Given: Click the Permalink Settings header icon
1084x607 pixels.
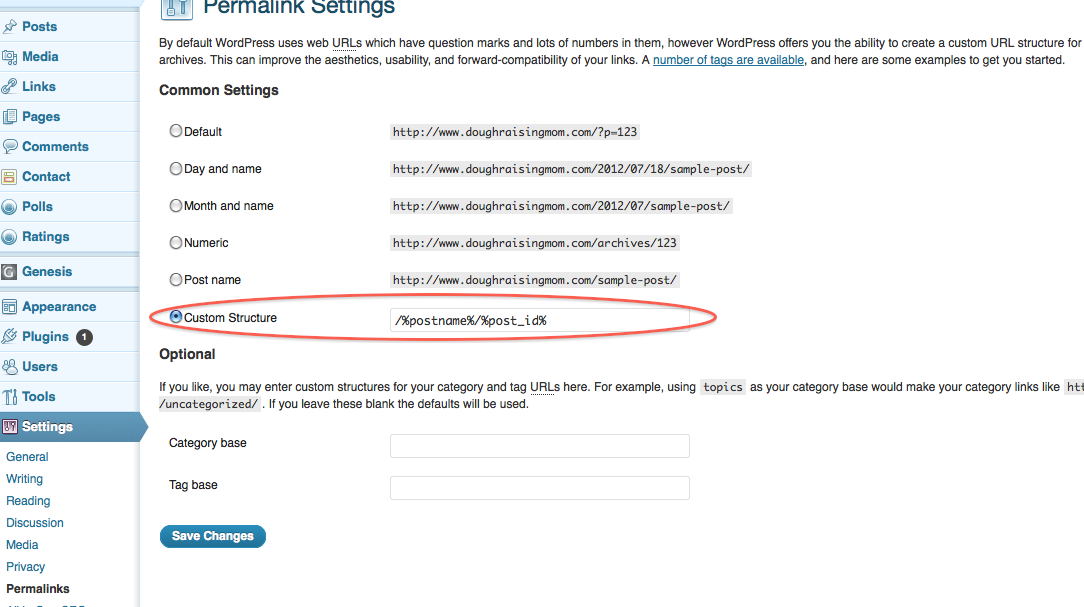Looking at the screenshot, I should point(176,8).
